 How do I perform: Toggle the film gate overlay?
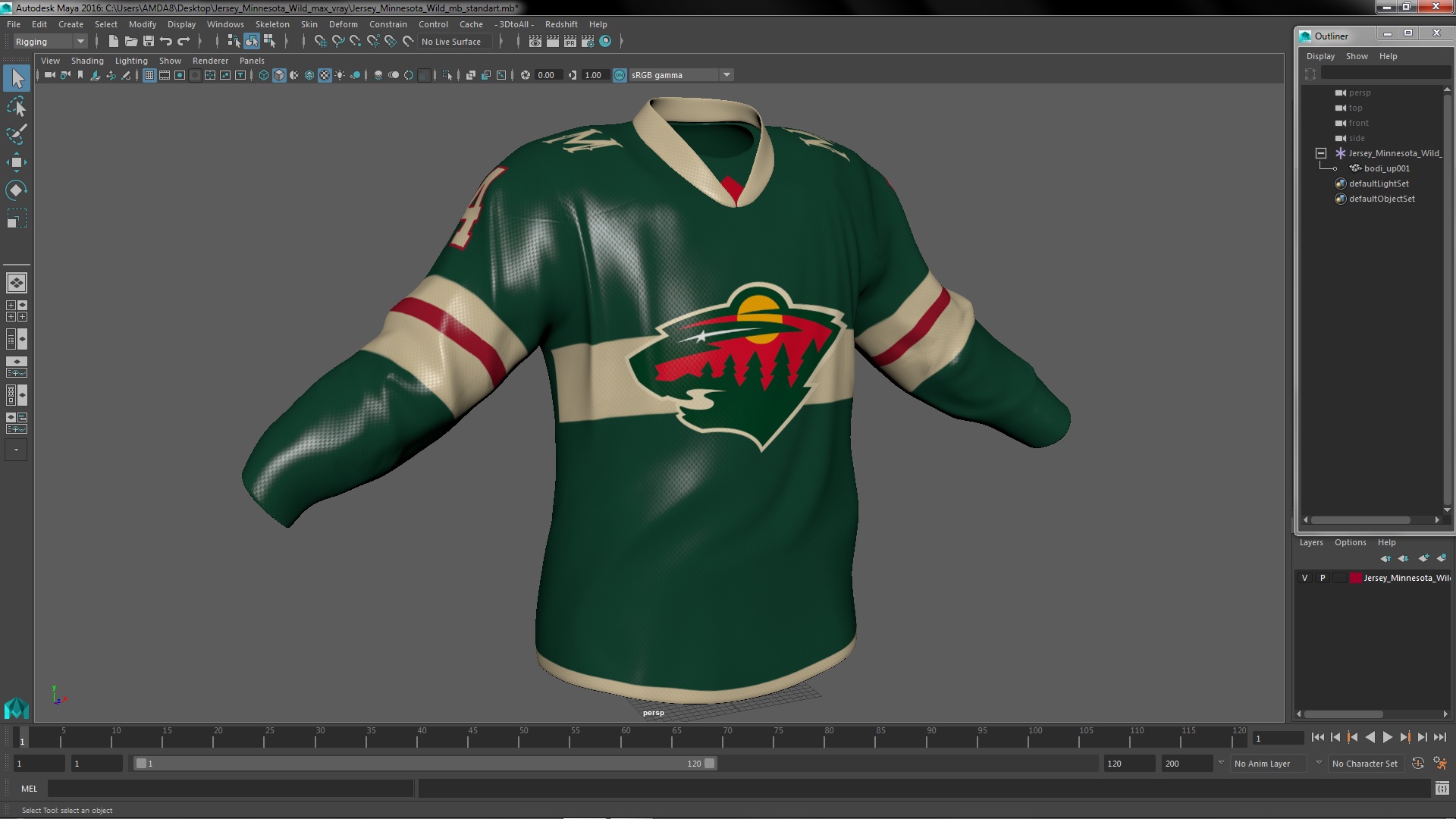(165, 75)
